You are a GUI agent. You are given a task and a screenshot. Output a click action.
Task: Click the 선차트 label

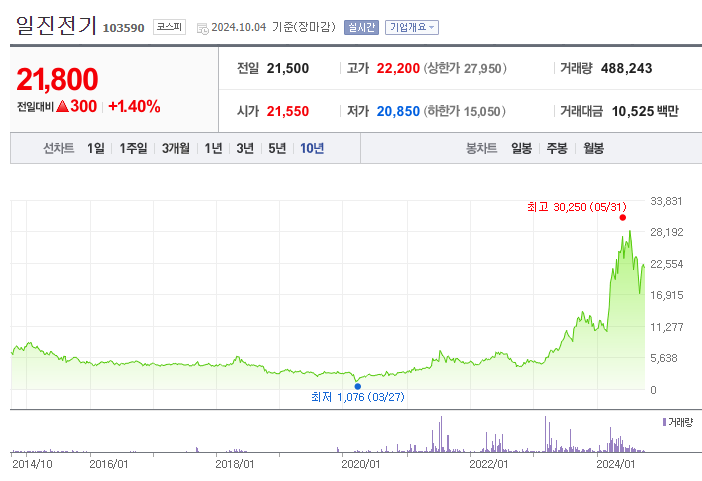pyautogui.click(x=59, y=148)
